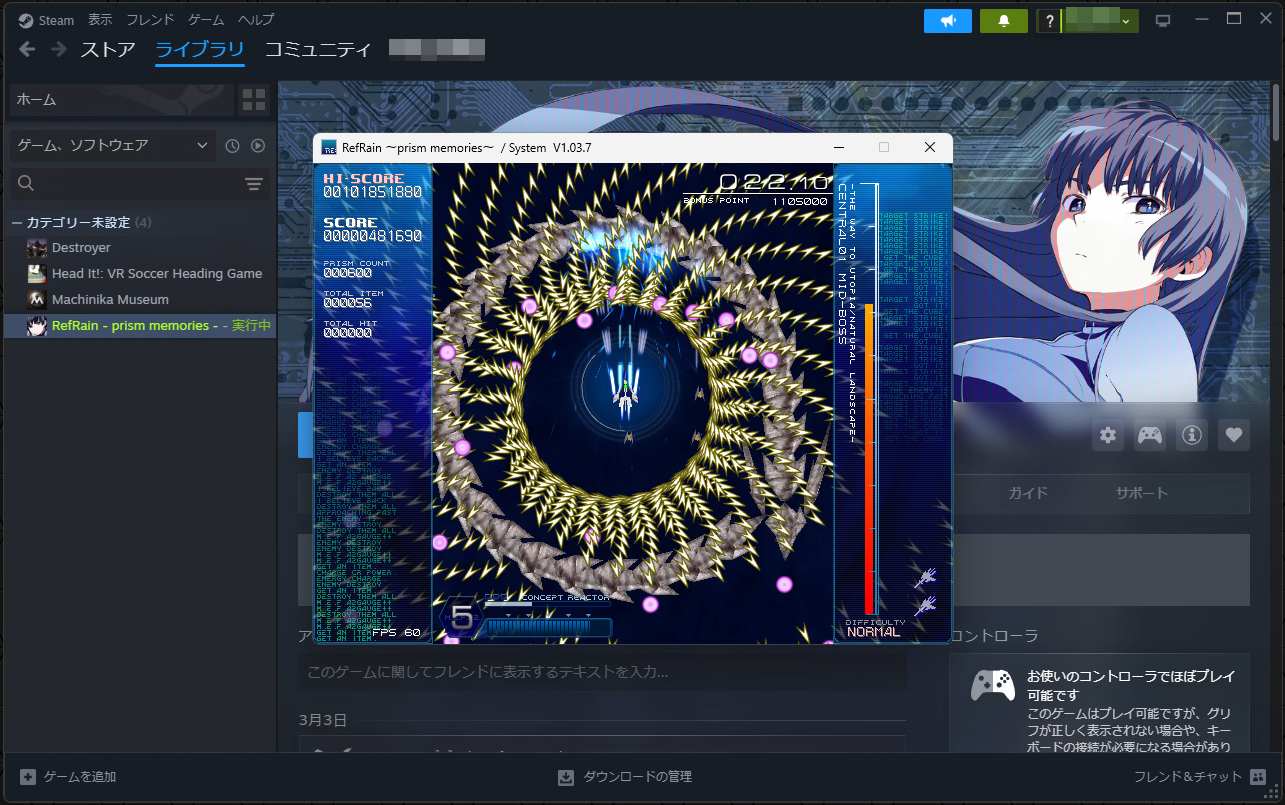The width and height of the screenshot is (1285, 805).
Task: View game info via the "i" icon
Action: click(1191, 434)
